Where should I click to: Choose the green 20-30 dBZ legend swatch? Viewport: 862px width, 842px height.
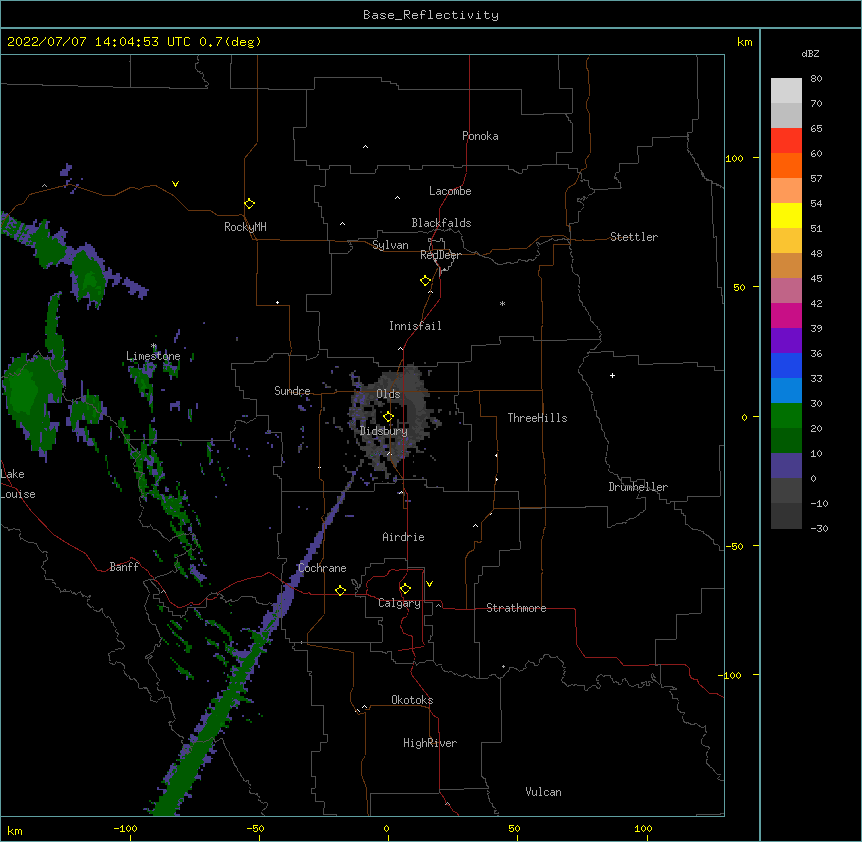tap(786, 416)
